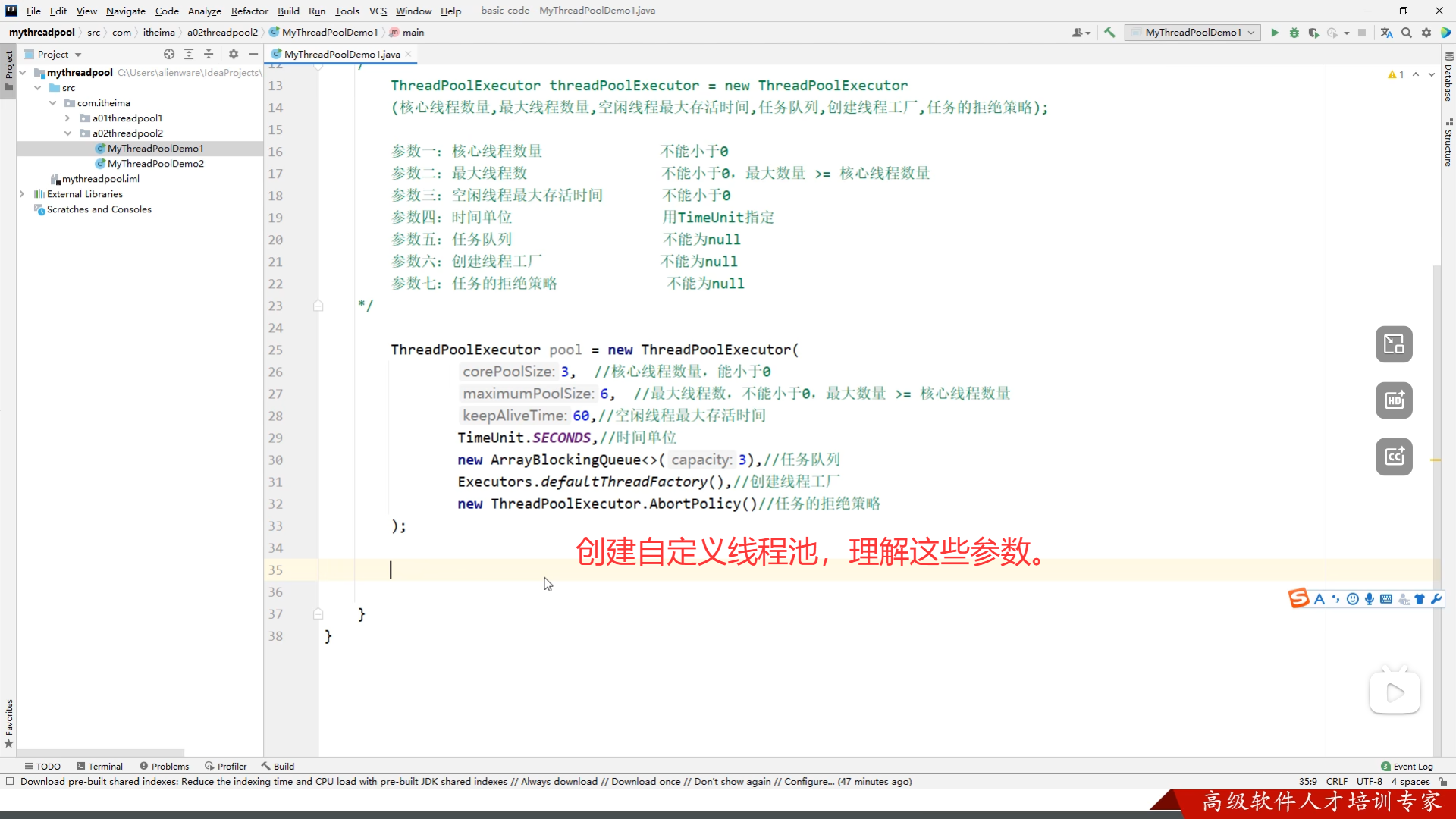Expand the a01threadpool1 package folder
The width and height of the screenshot is (1456, 819).
67,118
